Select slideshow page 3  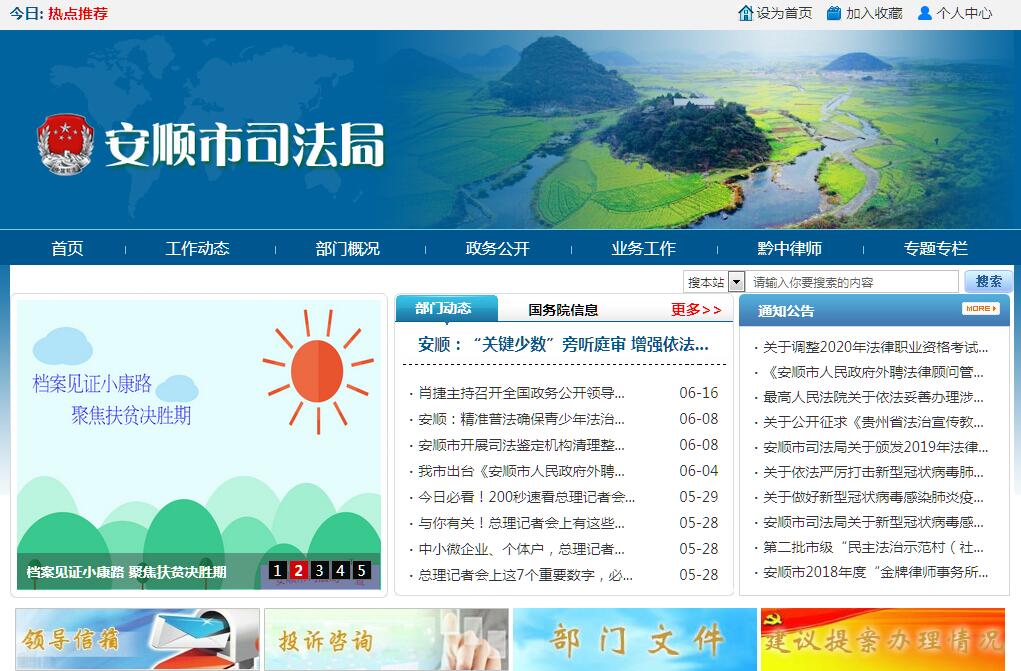(x=319, y=571)
